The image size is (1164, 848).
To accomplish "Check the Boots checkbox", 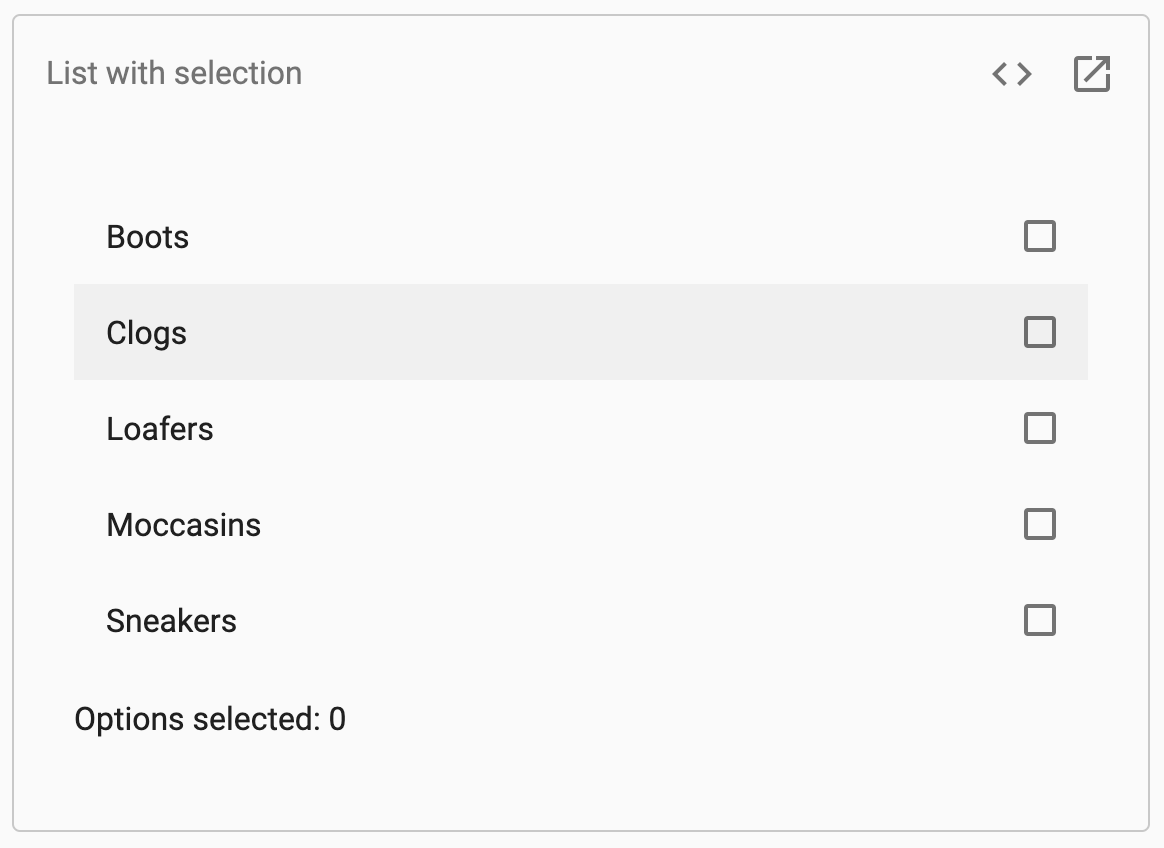I will point(1039,236).
